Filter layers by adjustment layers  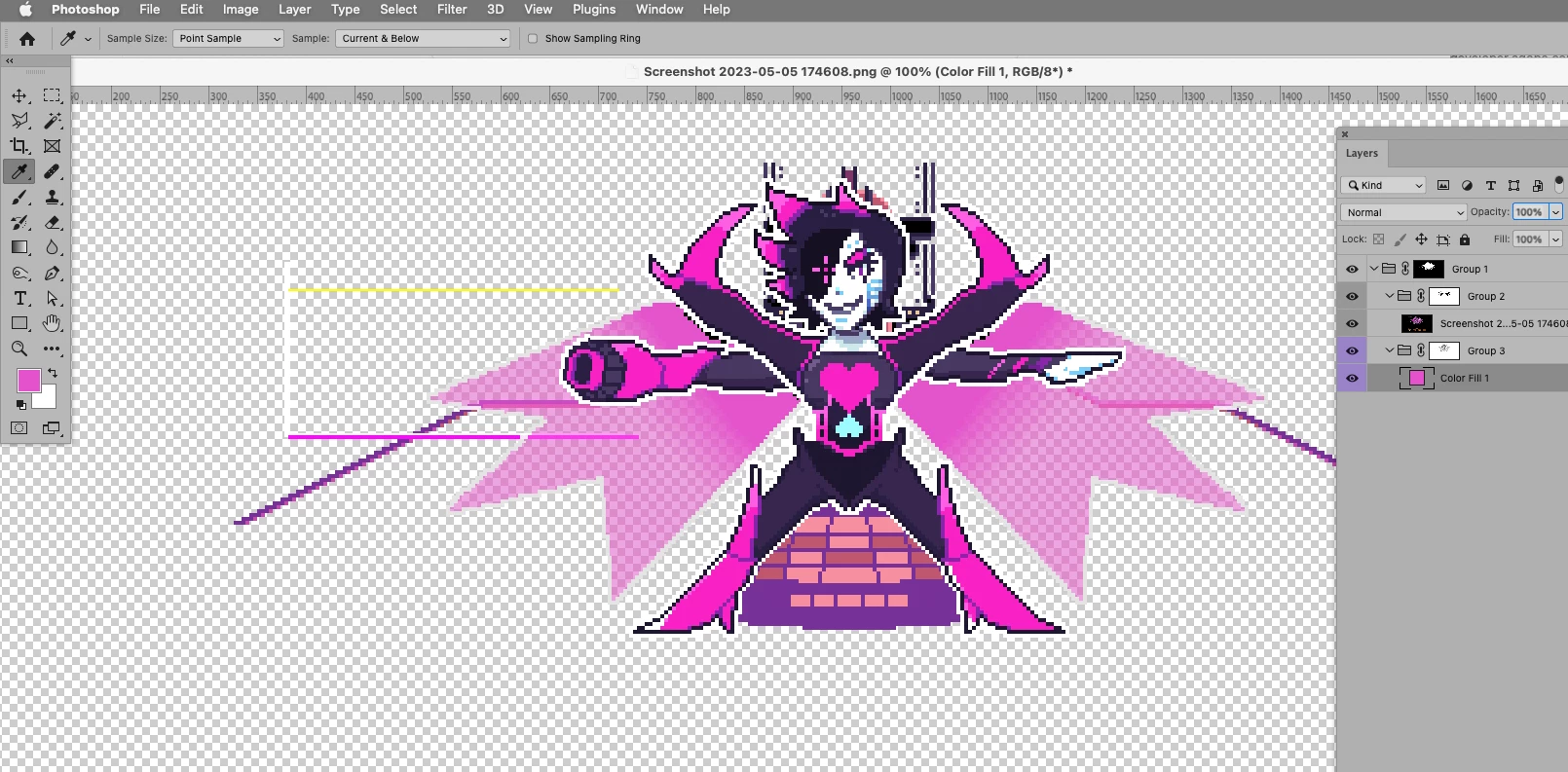click(1467, 185)
